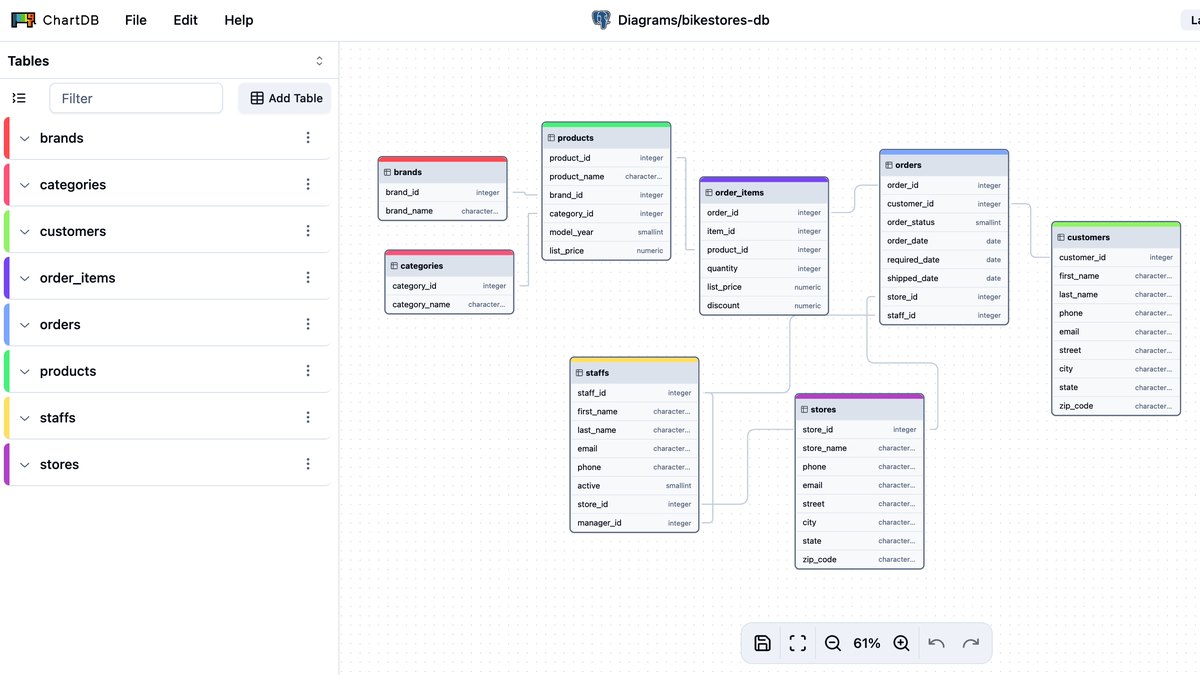Click the 61% zoom level button
The width and height of the screenshot is (1200, 675).
click(867, 643)
